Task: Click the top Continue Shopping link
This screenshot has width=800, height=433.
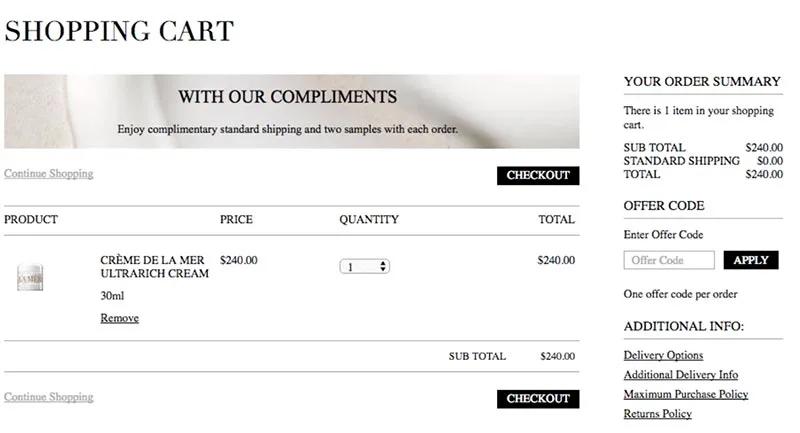Action: (x=49, y=173)
